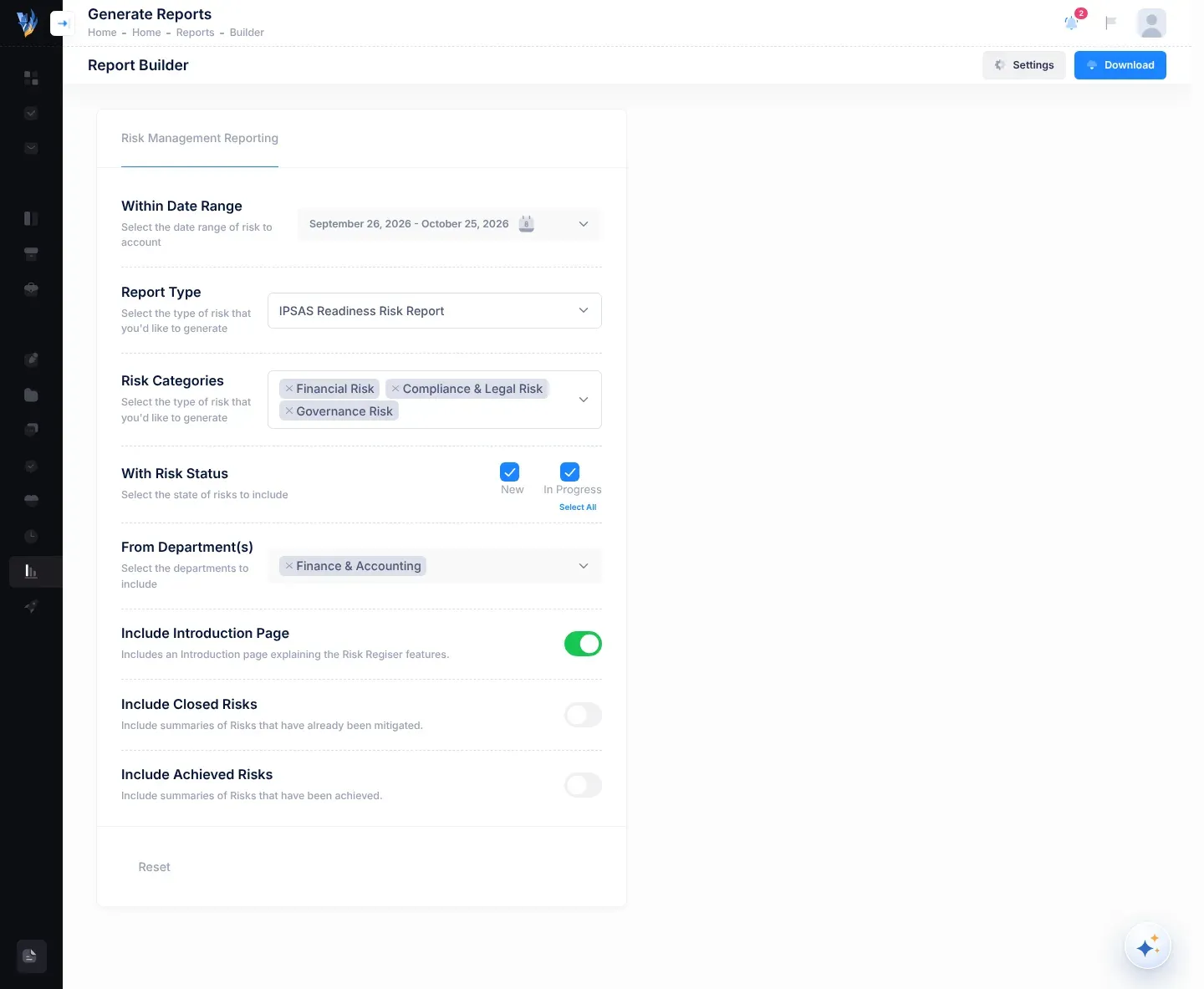
Task: Switch to Risk Management Reporting tab
Action: pyautogui.click(x=200, y=138)
